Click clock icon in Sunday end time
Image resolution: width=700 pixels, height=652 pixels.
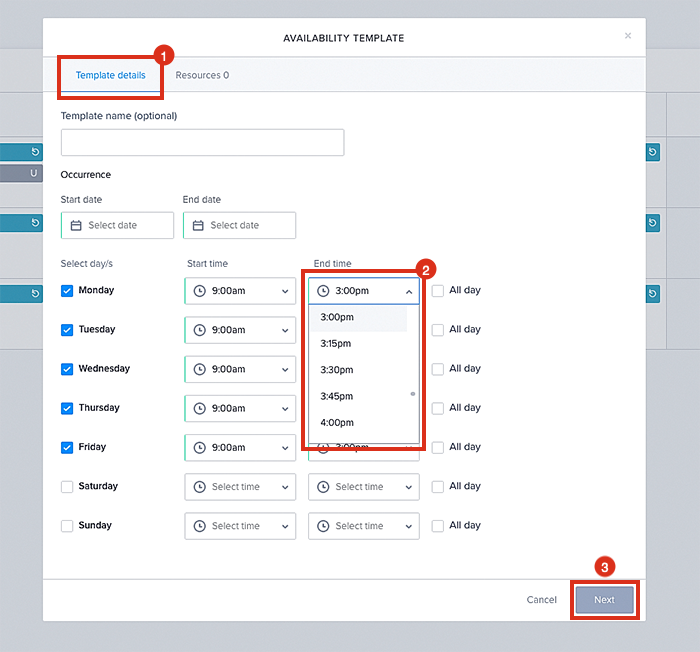pyautogui.click(x=323, y=526)
